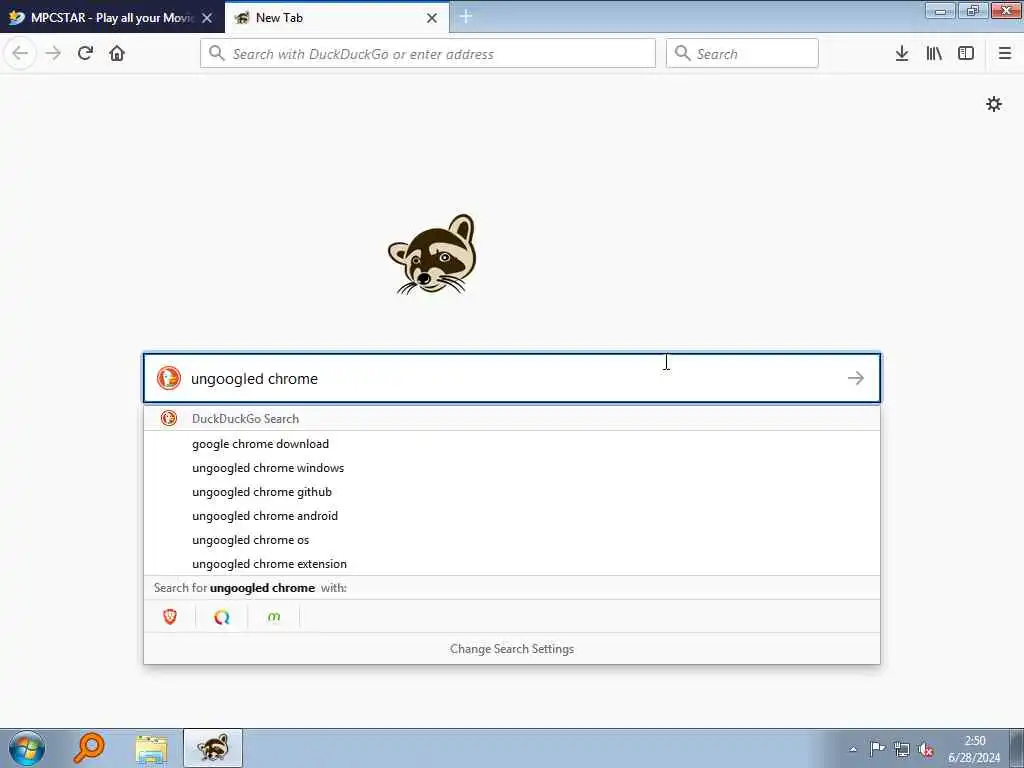Viewport: 1024px width, 768px height.
Task: Focus the address bar field
Action: coord(428,54)
